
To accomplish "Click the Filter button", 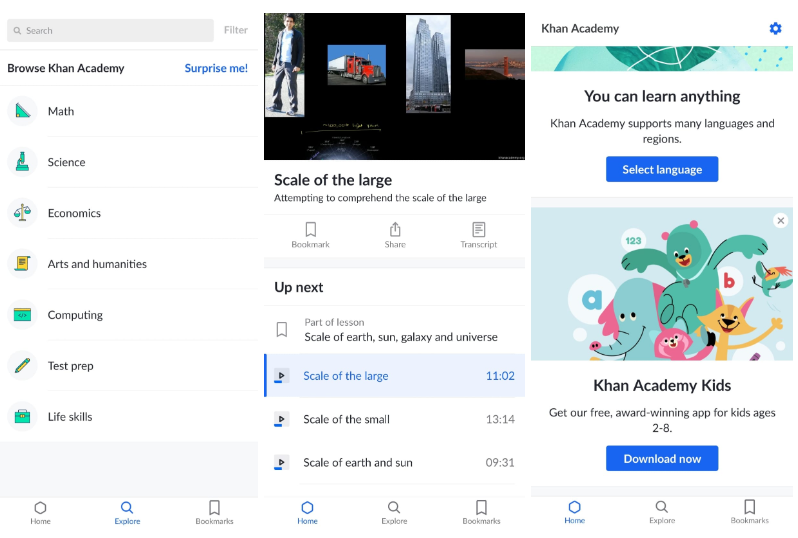I will click(x=236, y=30).
